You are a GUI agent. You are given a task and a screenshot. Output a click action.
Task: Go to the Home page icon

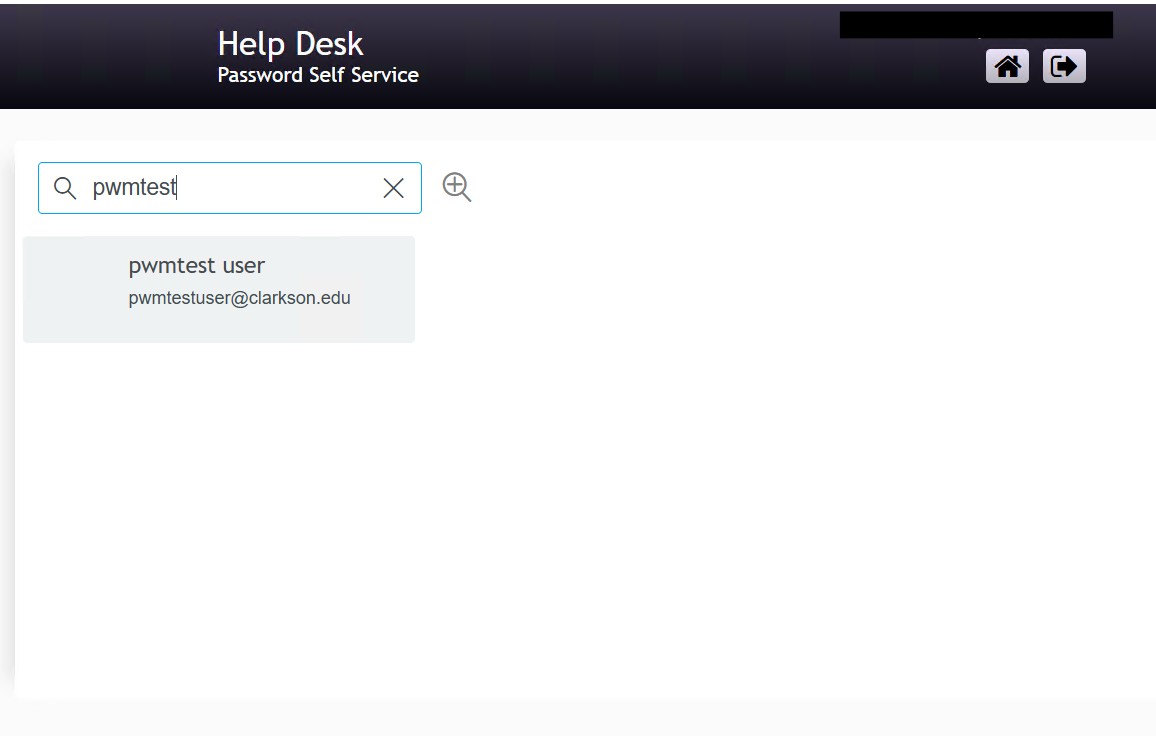(x=1007, y=66)
